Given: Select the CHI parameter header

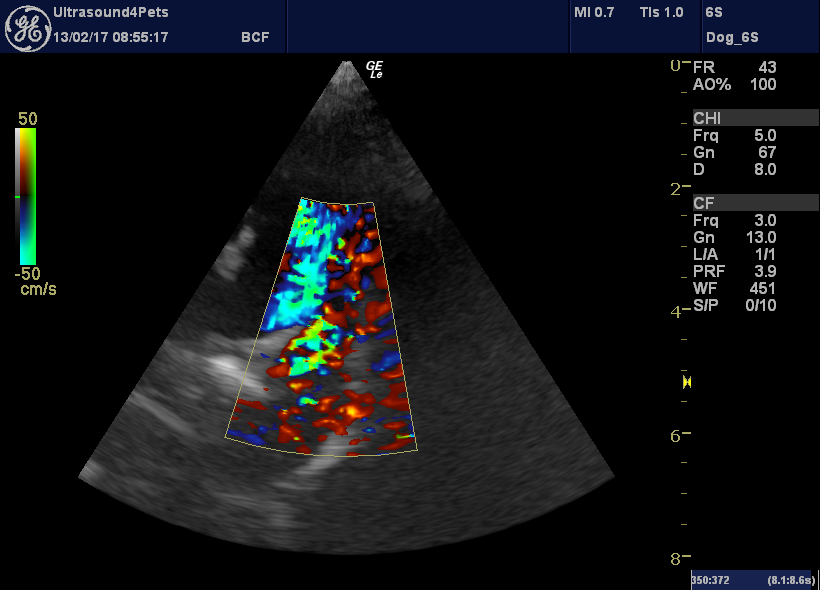Looking at the screenshot, I should 755,118.
